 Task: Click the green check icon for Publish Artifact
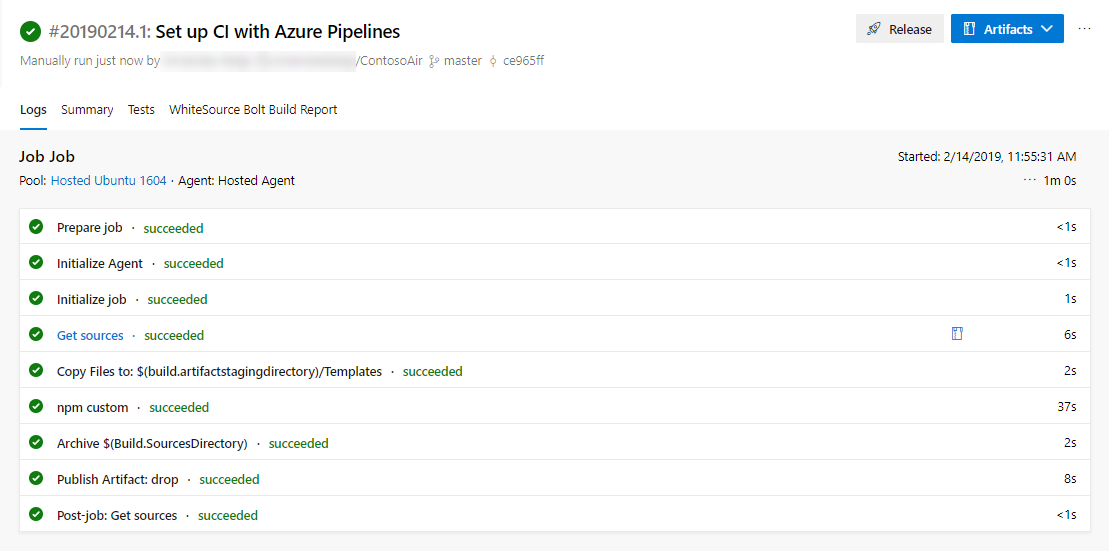[36, 479]
